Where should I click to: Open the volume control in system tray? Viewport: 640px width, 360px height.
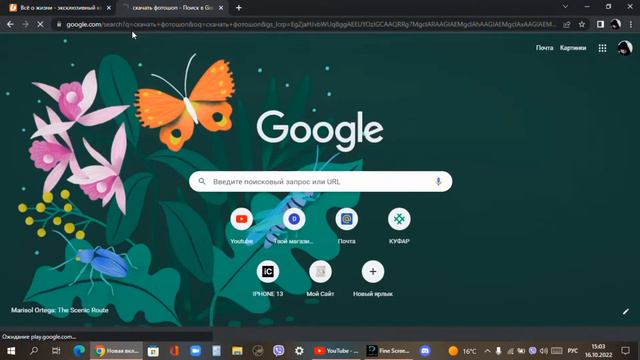pos(544,351)
